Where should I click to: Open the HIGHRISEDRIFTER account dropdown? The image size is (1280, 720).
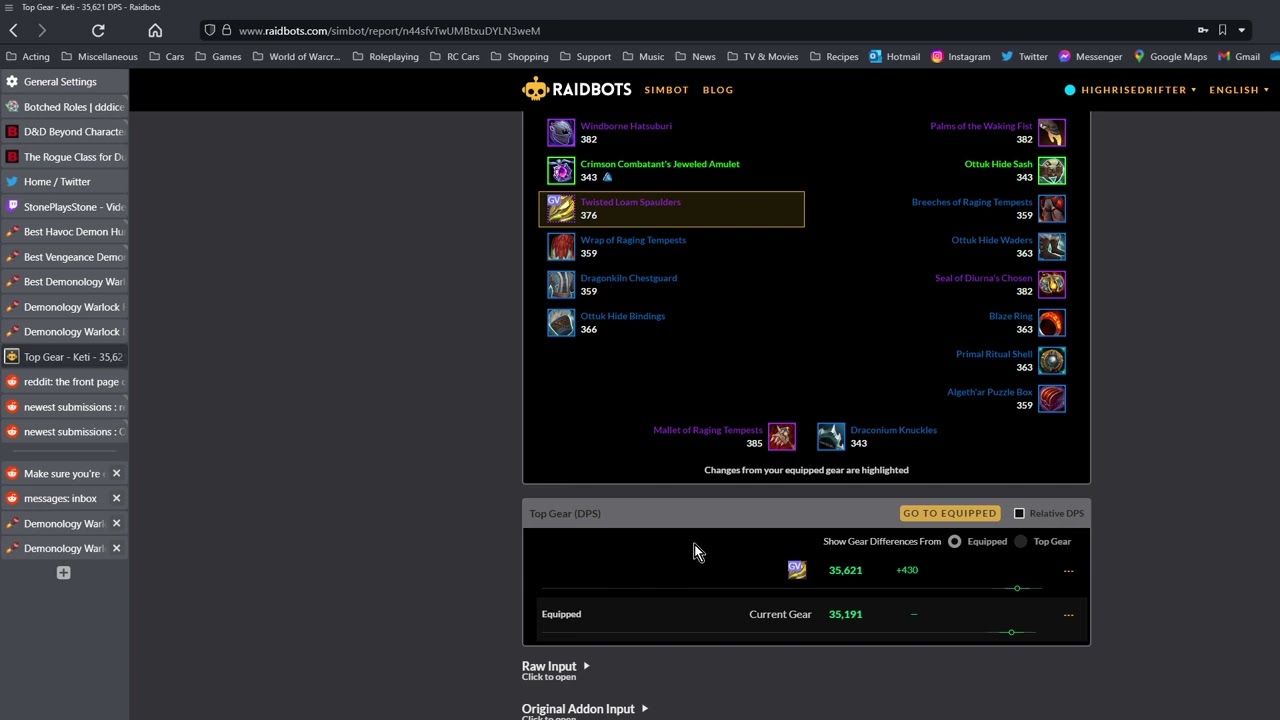(1131, 90)
